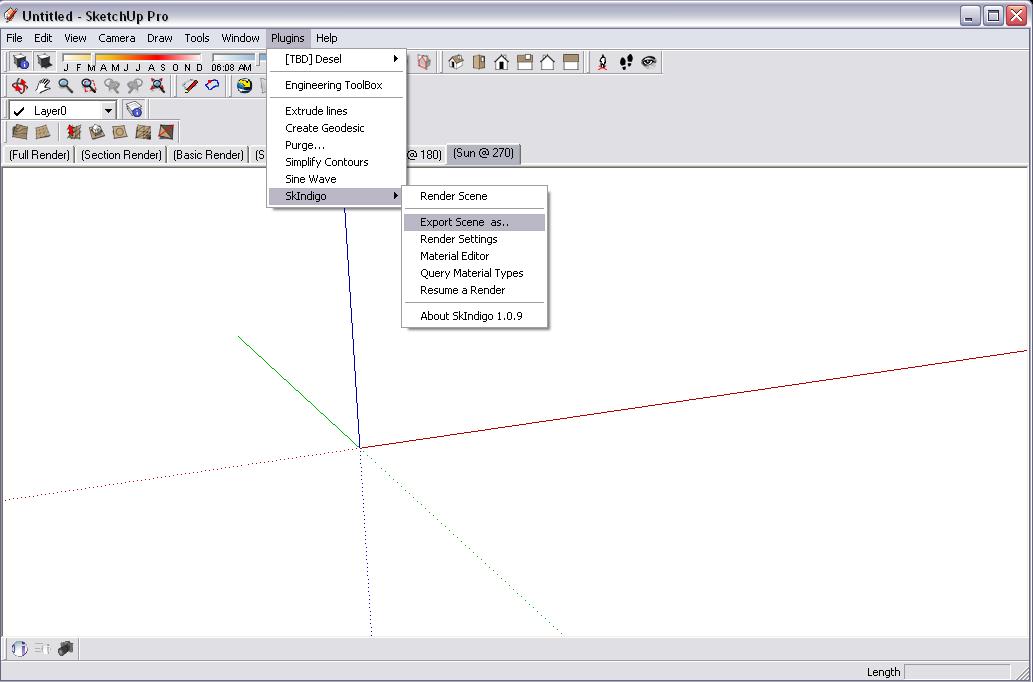Choose Engineering ToolBox from Plugins menu

(x=336, y=85)
